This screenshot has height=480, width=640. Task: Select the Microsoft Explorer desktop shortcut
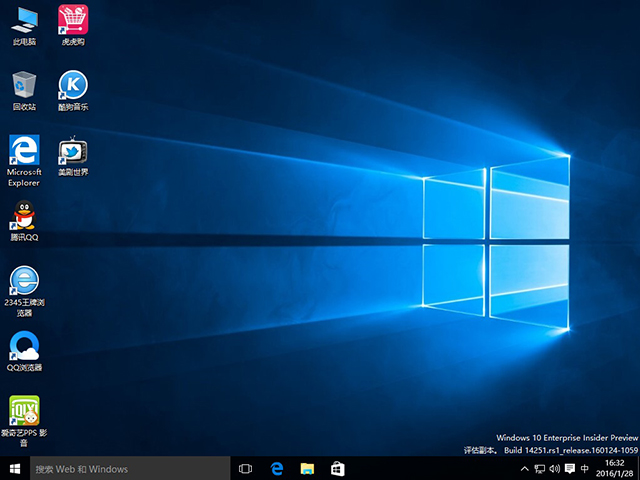24,150
